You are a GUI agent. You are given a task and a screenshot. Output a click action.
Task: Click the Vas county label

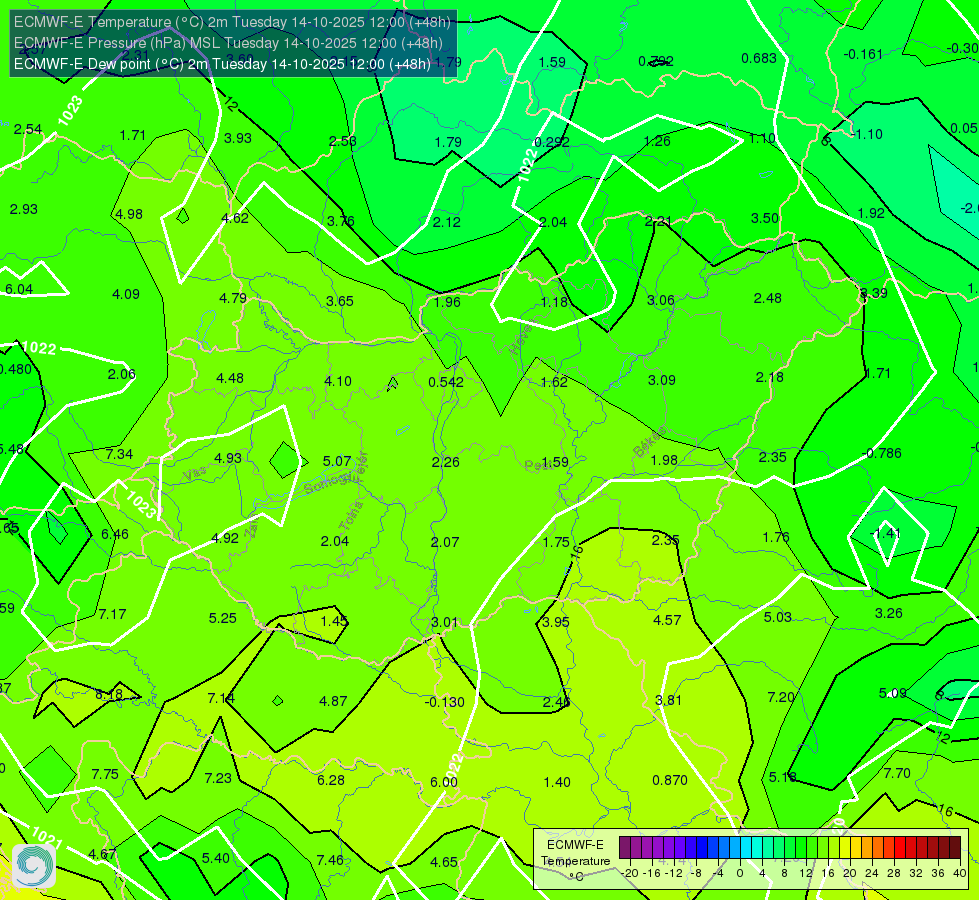(x=195, y=475)
